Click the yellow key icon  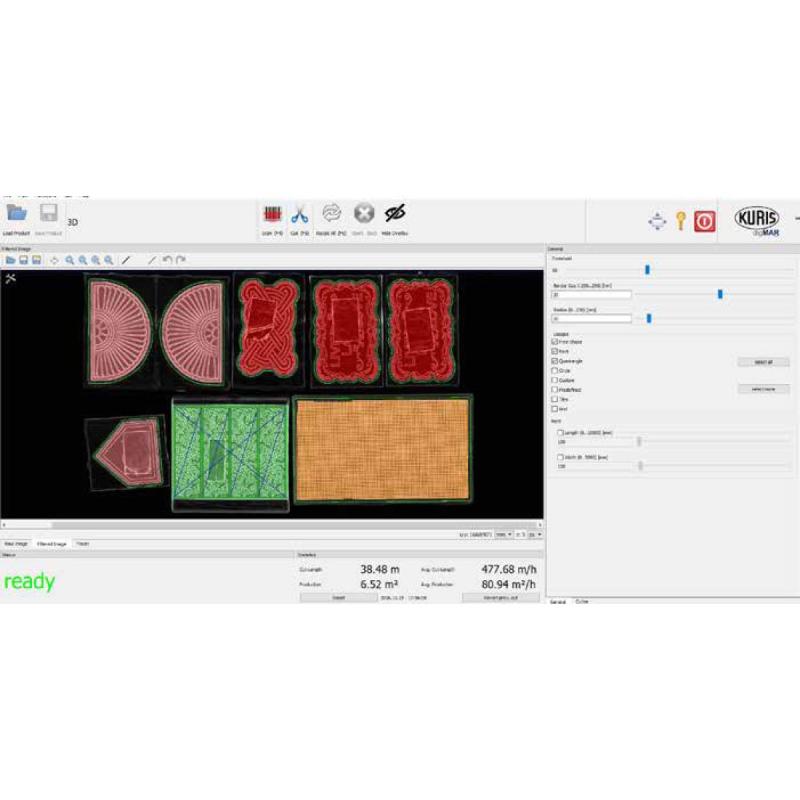[681, 221]
